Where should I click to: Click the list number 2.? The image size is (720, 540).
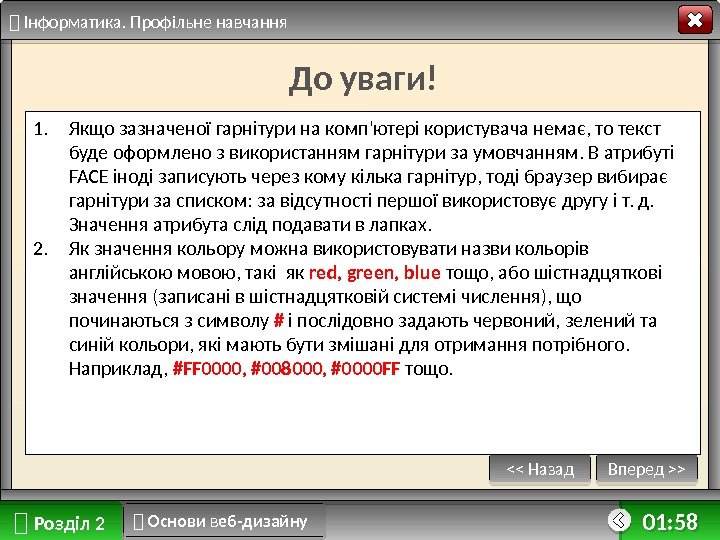(x=41, y=249)
